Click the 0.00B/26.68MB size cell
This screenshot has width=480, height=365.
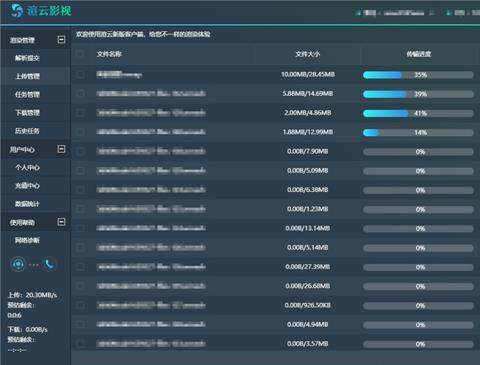tap(307, 286)
